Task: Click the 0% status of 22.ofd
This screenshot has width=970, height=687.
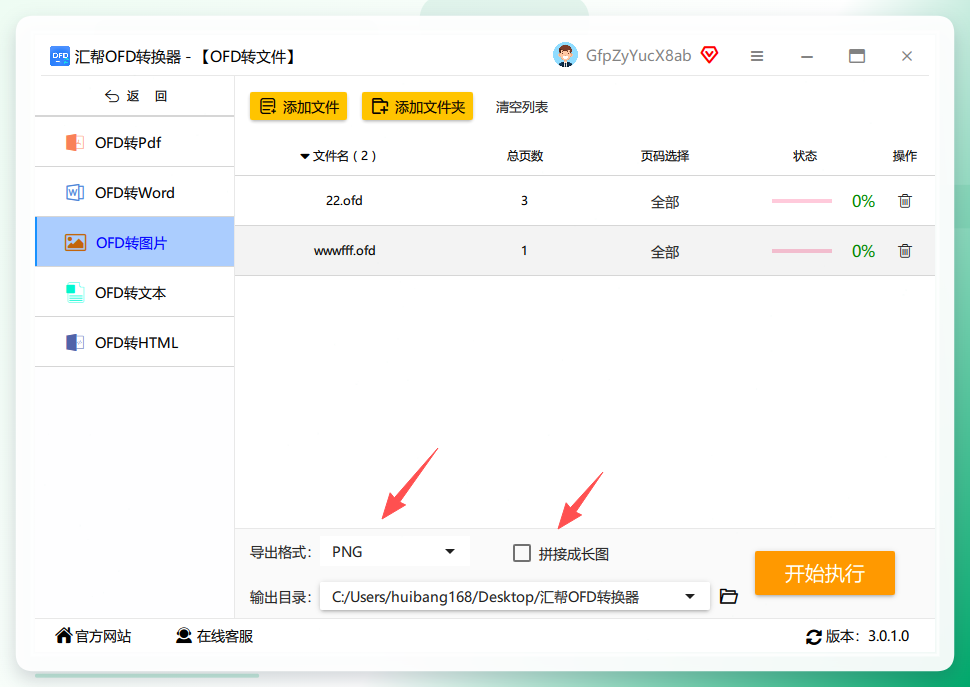Action: coord(863,201)
